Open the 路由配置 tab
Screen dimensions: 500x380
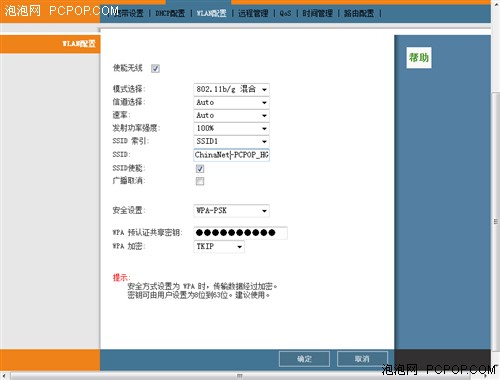point(359,13)
